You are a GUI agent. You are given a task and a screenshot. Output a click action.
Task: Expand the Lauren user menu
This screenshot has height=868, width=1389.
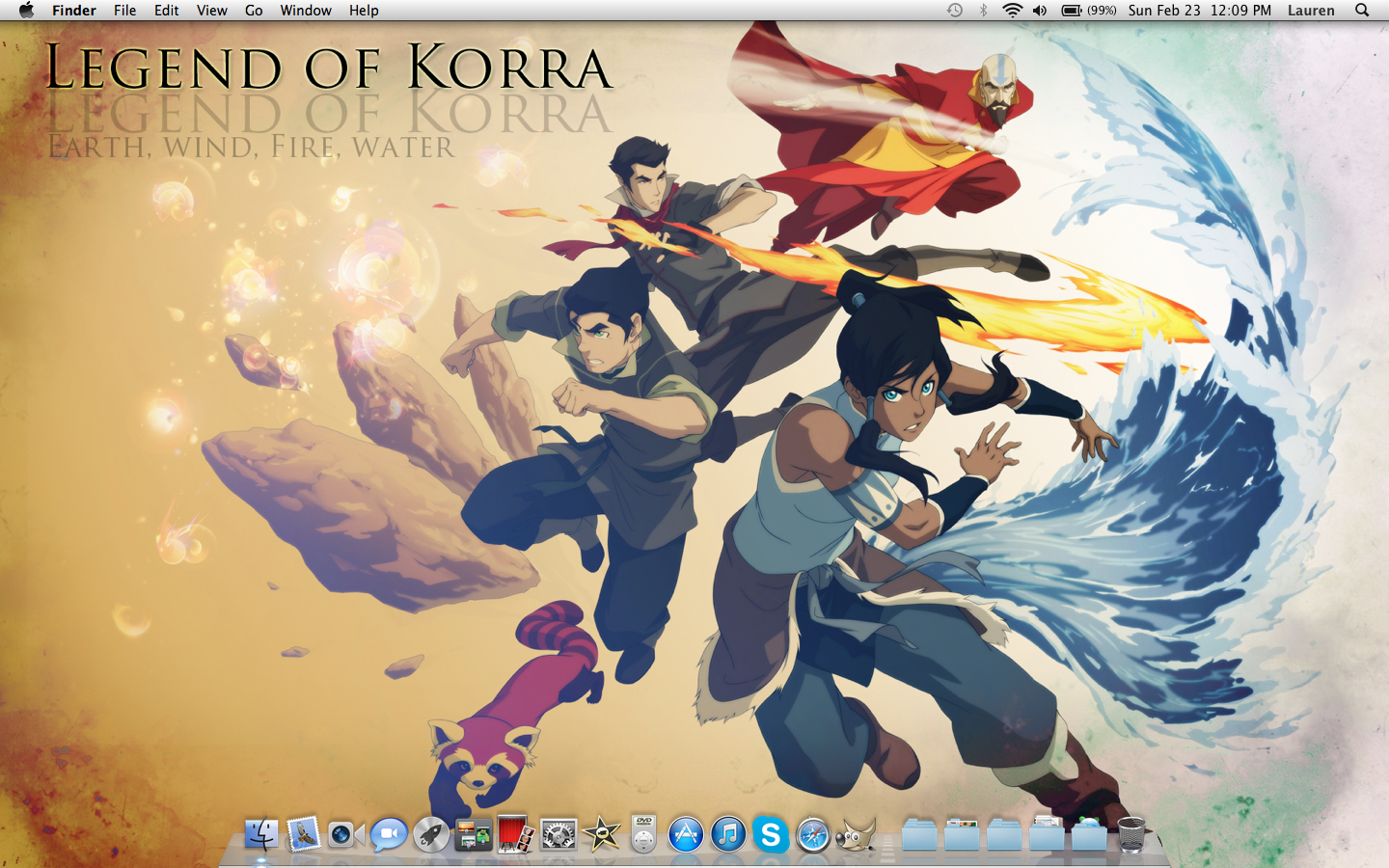[1311, 11]
